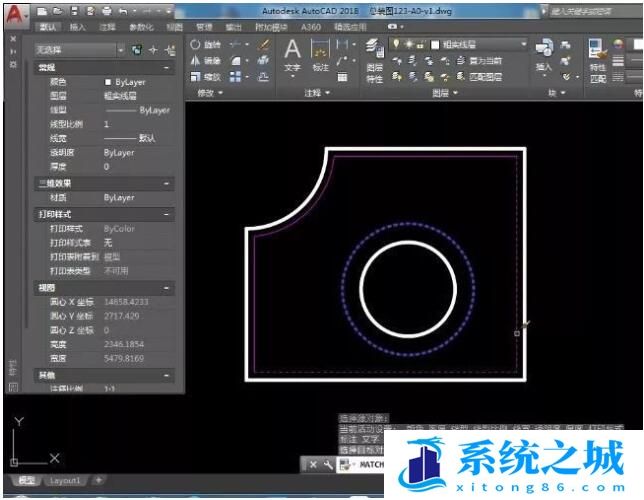Image resolution: width=644 pixels, height=500 pixels.
Task: Click the Insert block (插入) icon
Action: click(544, 56)
